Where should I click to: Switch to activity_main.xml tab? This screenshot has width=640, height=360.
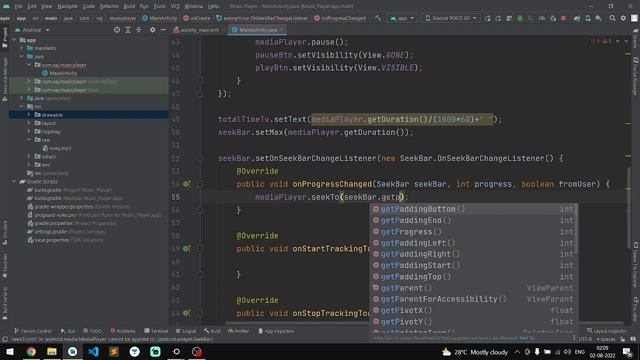point(199,30)
